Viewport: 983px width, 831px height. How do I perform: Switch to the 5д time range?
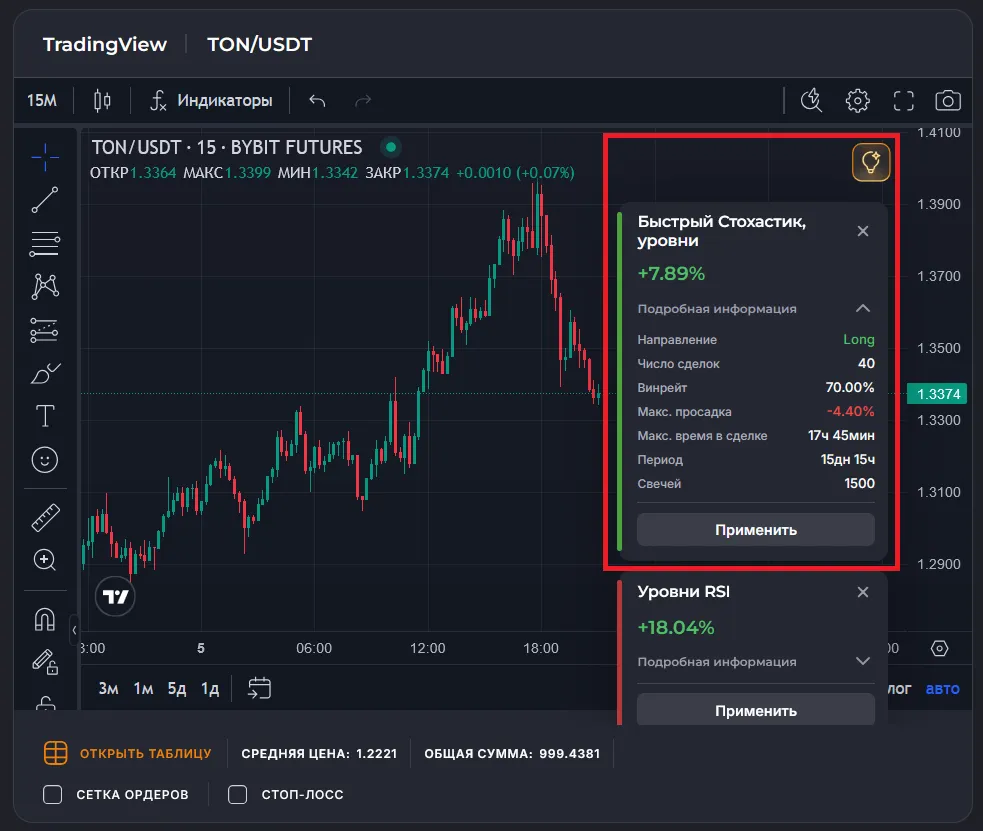coord(177,688)
